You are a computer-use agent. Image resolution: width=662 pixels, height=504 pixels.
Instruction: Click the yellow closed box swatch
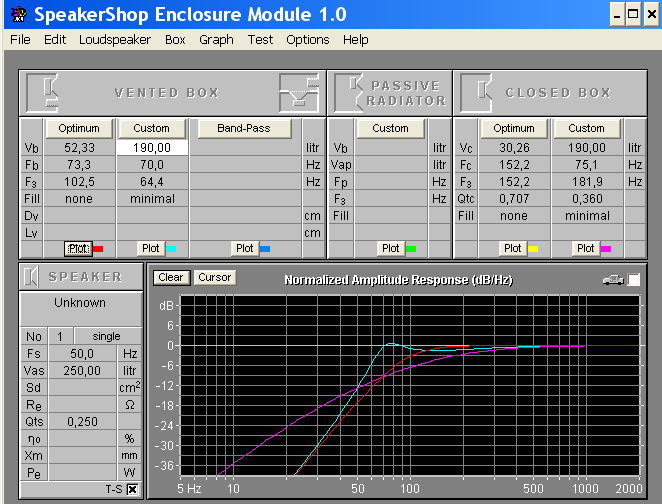[x=533, y=249]
